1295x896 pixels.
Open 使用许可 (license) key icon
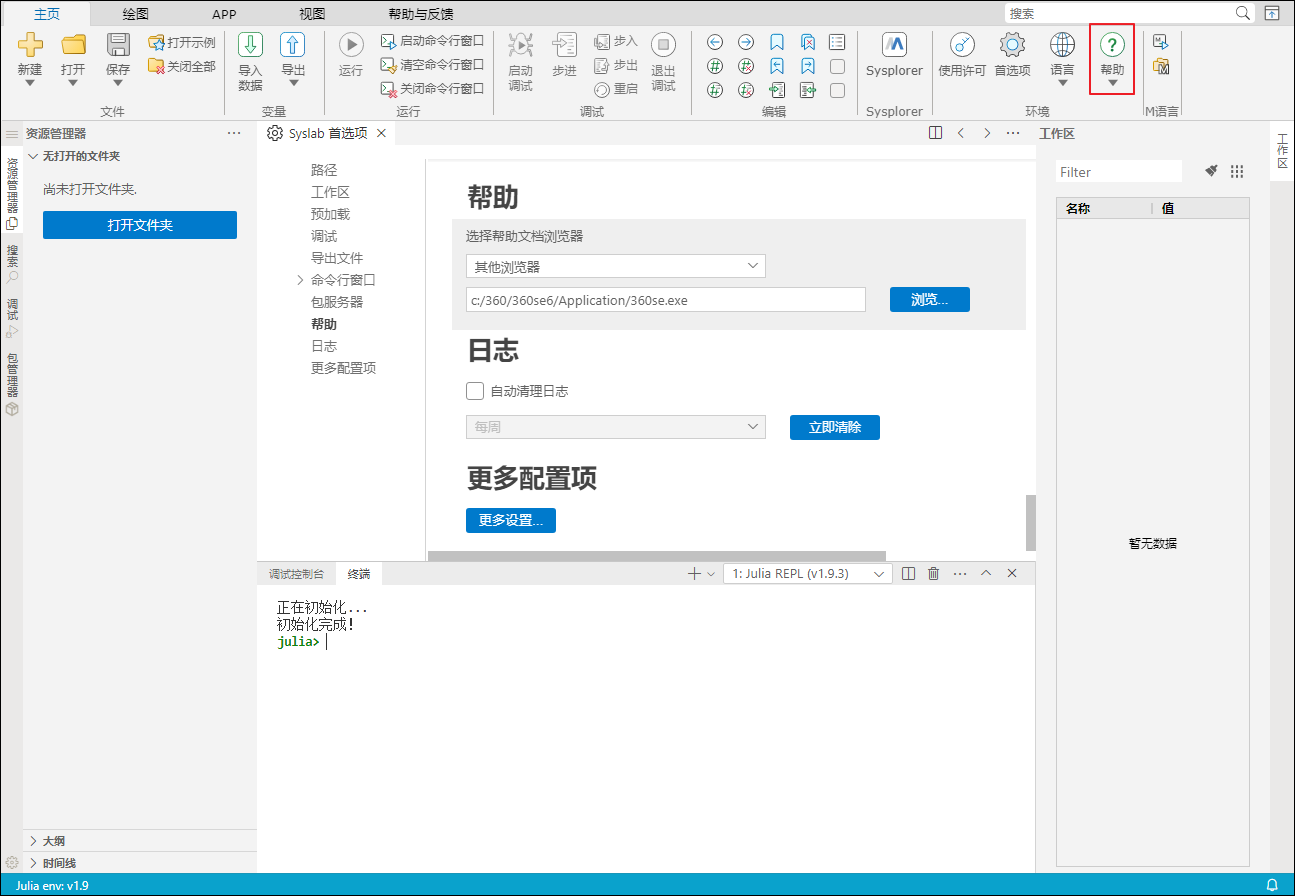point(962,46)
